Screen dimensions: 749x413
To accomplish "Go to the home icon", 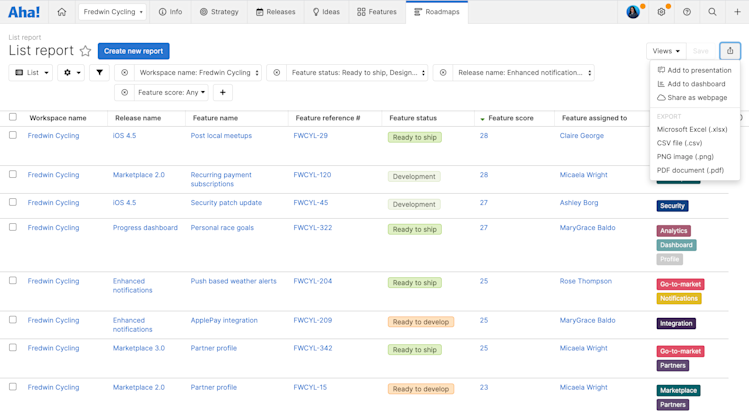I will point(62,12).
